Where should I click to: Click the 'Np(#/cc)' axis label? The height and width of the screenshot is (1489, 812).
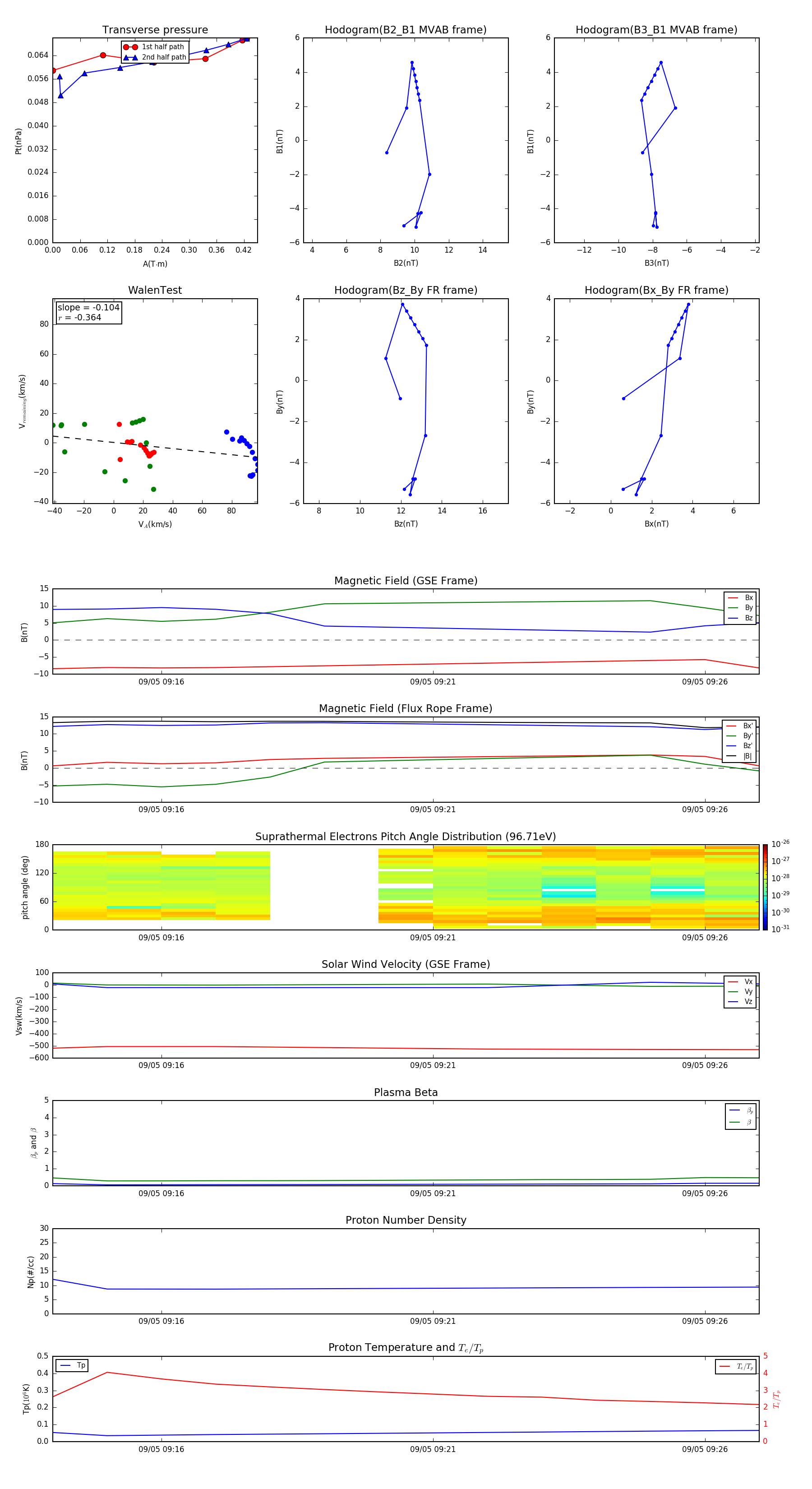pos(31,1271)
